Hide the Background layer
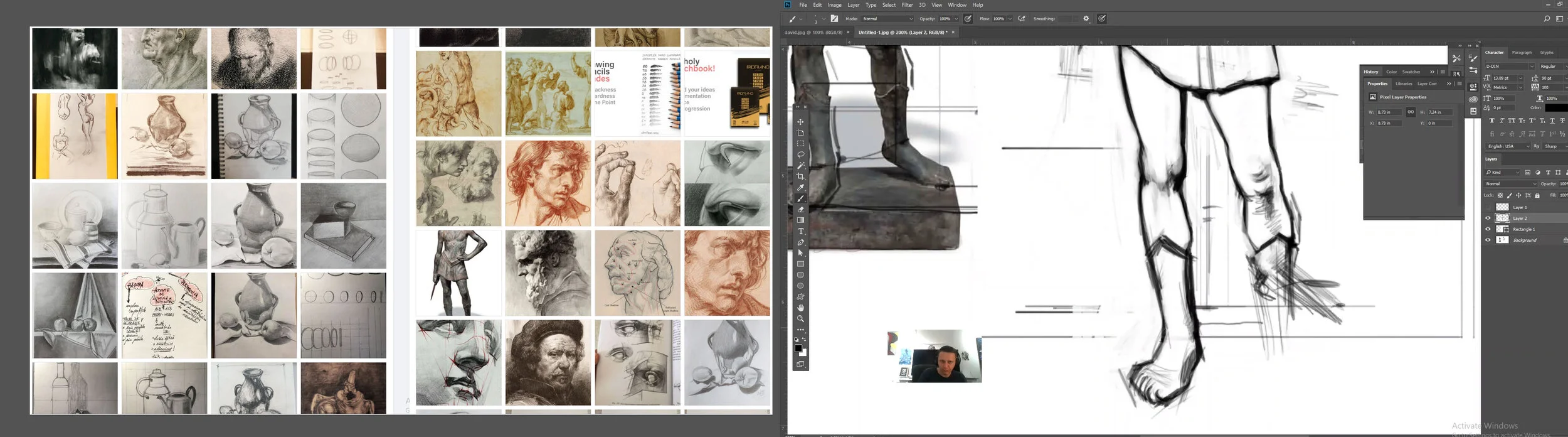The height and width of the screenshot is (437, 1568). pos(1488,240)
